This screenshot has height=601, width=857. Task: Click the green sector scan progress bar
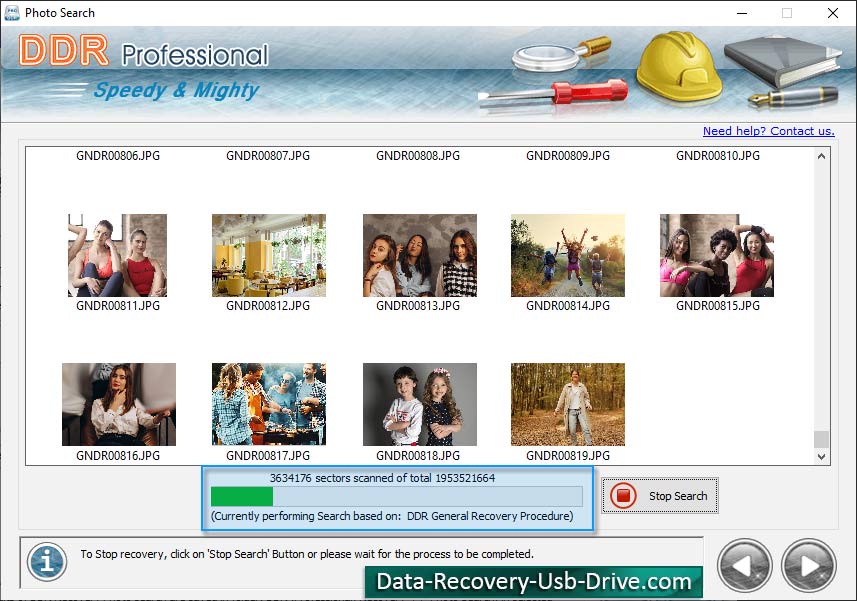(397, 496)
